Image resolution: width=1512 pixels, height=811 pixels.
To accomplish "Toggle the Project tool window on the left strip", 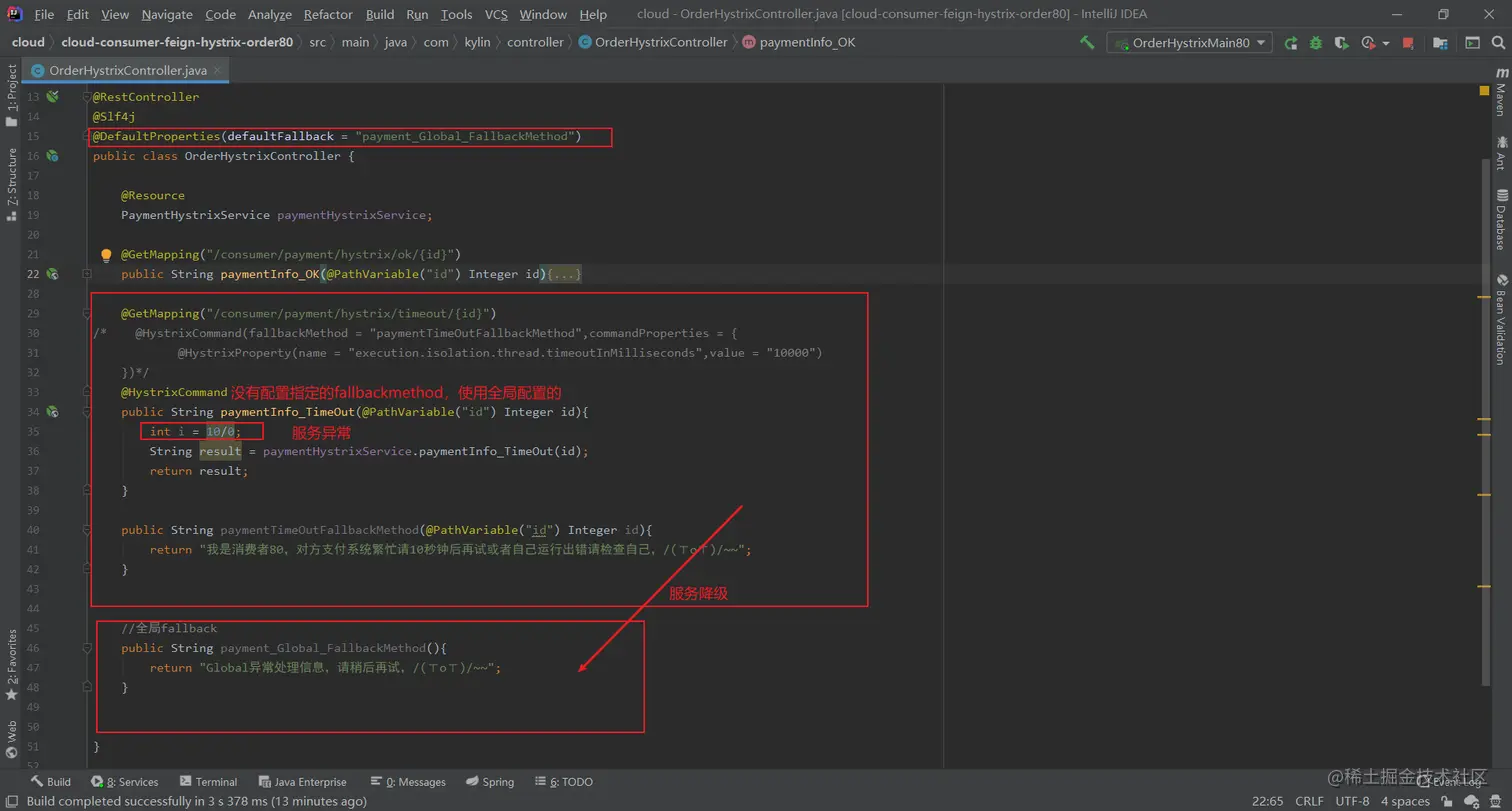I will click(x=11, y=96).
